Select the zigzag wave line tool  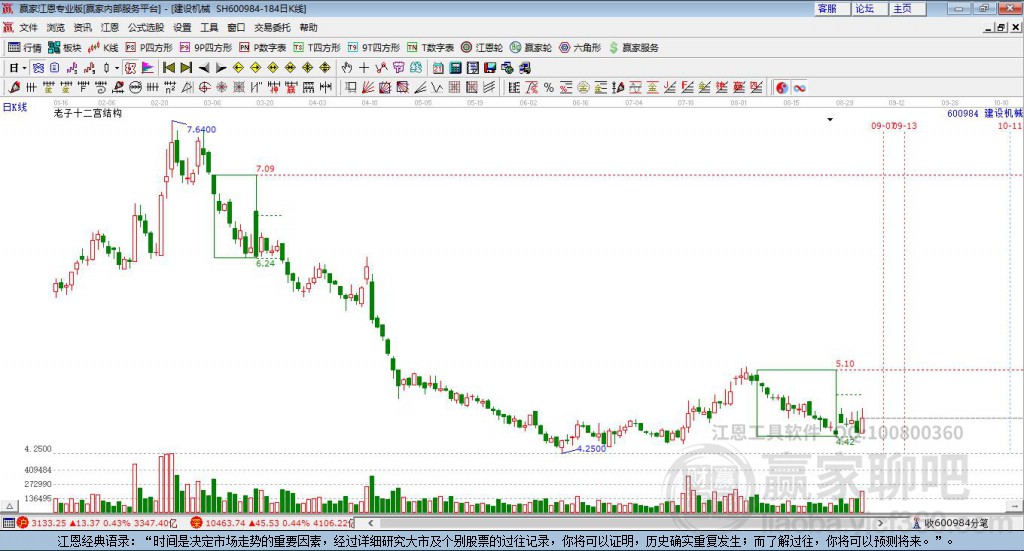point(437,87)
